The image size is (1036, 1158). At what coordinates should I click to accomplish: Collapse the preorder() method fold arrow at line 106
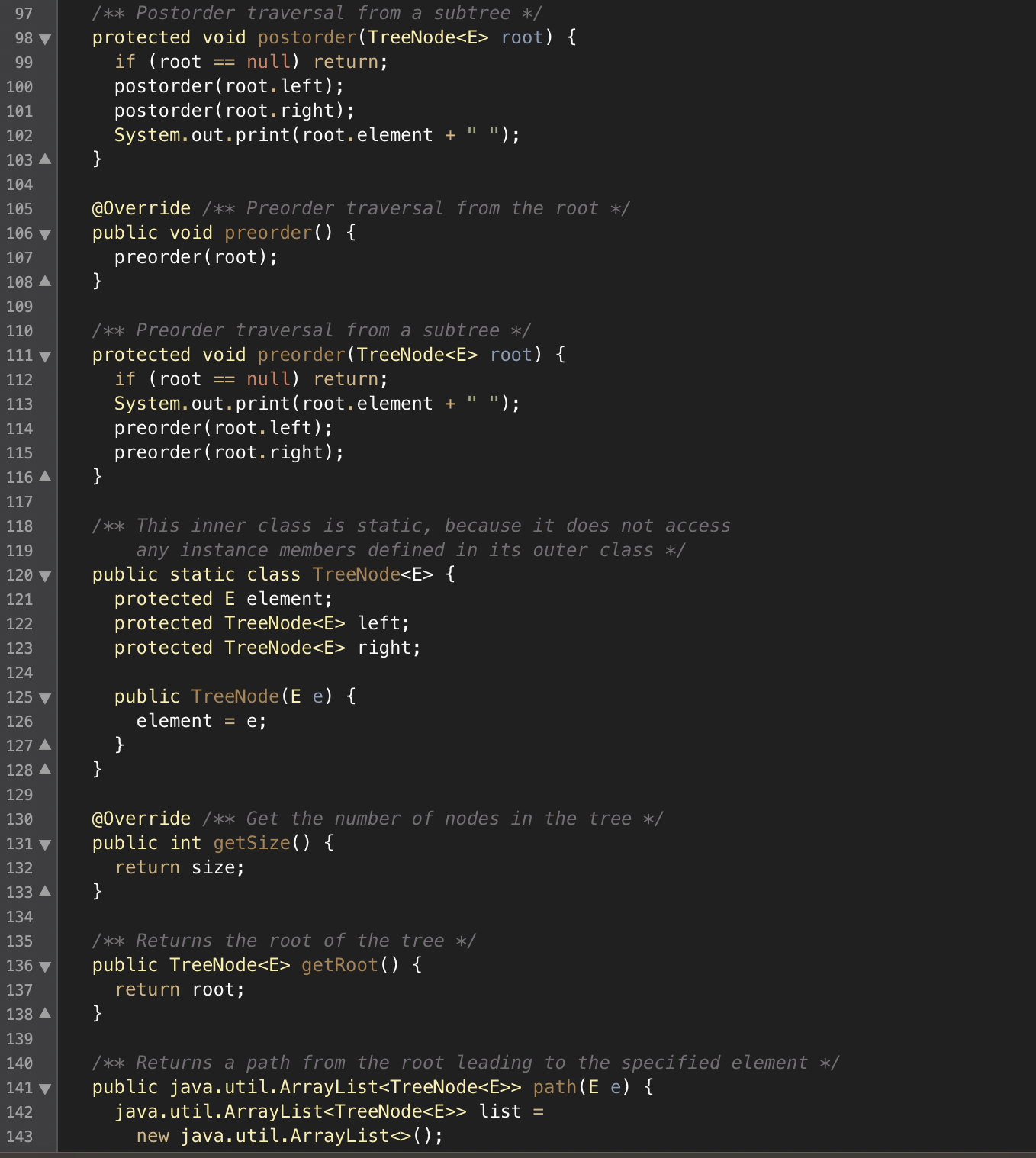45,234
